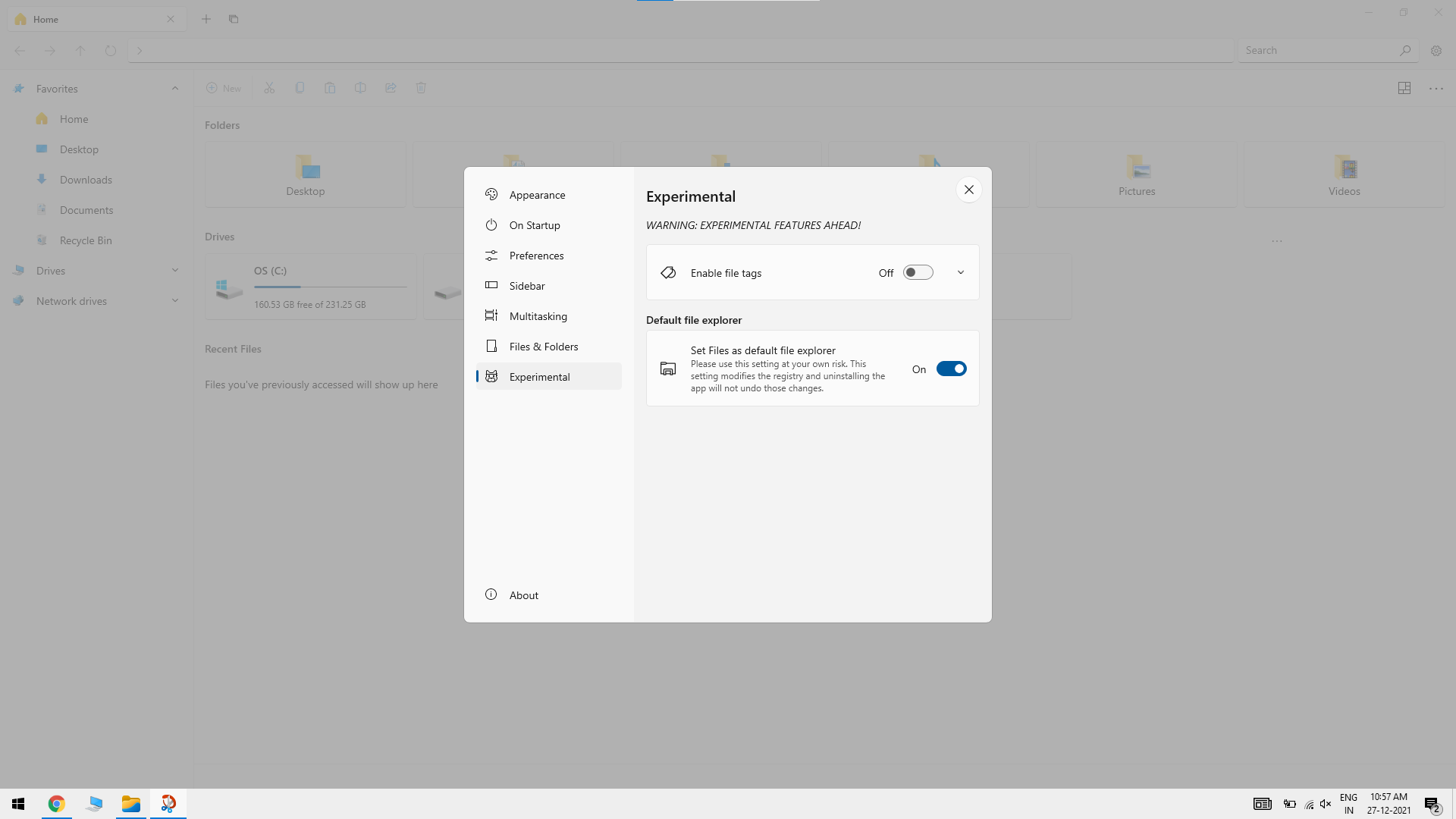1456x819 pixels.
Task: Switch to the Appearance settings page
Action: point(537,194)
